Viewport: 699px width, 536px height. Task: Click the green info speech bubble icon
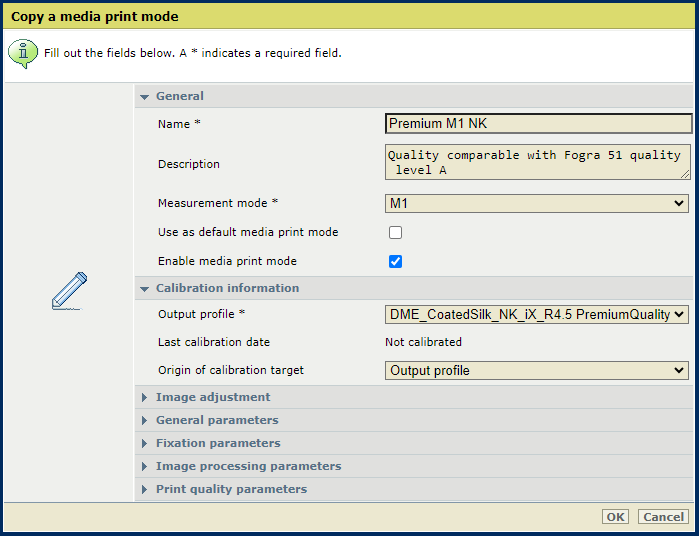pyautogui.click(x=23, y=54)
